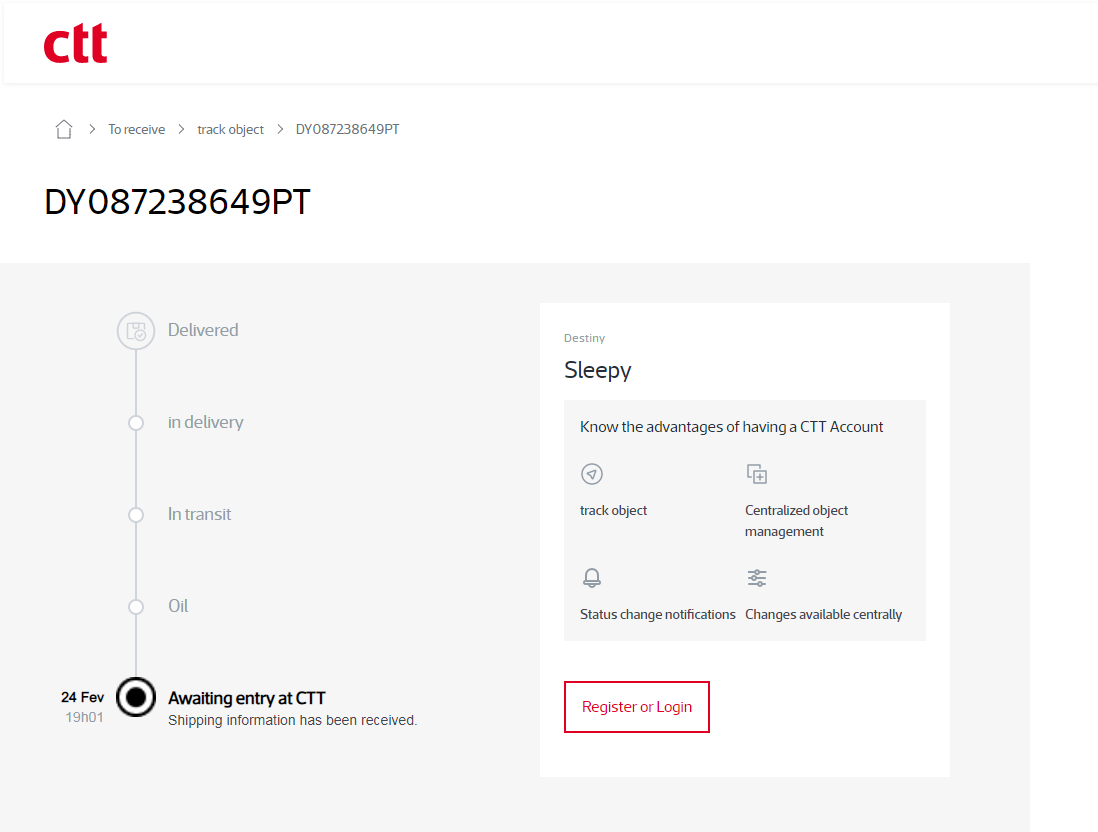Select the Awaiting entry at CTT marker
Viewport: 1098px width, 832px height.
pyautogui.click(x=136, y=697)
